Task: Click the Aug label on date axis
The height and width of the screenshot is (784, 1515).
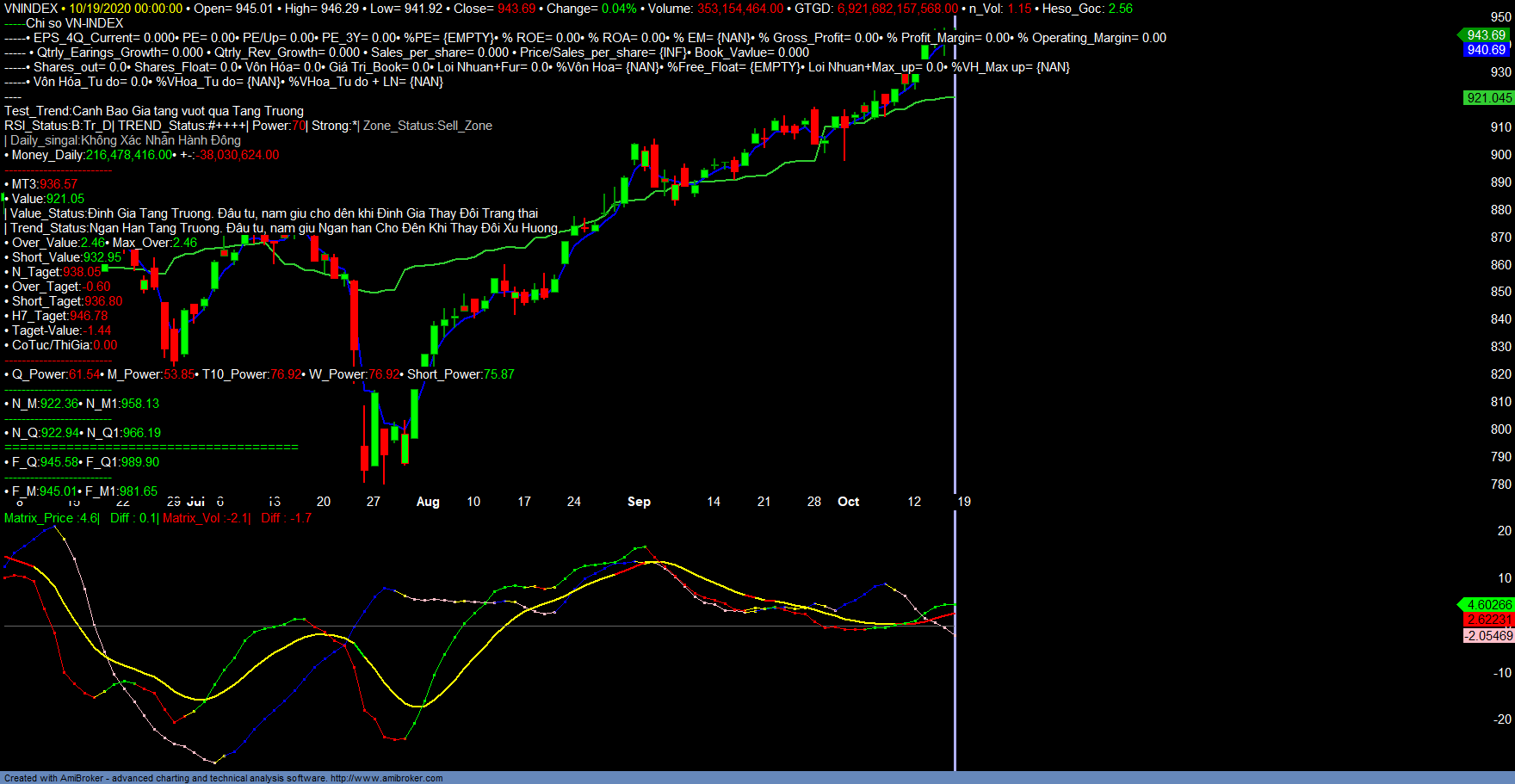Action: pyautogui.click(x=428, y=502)
